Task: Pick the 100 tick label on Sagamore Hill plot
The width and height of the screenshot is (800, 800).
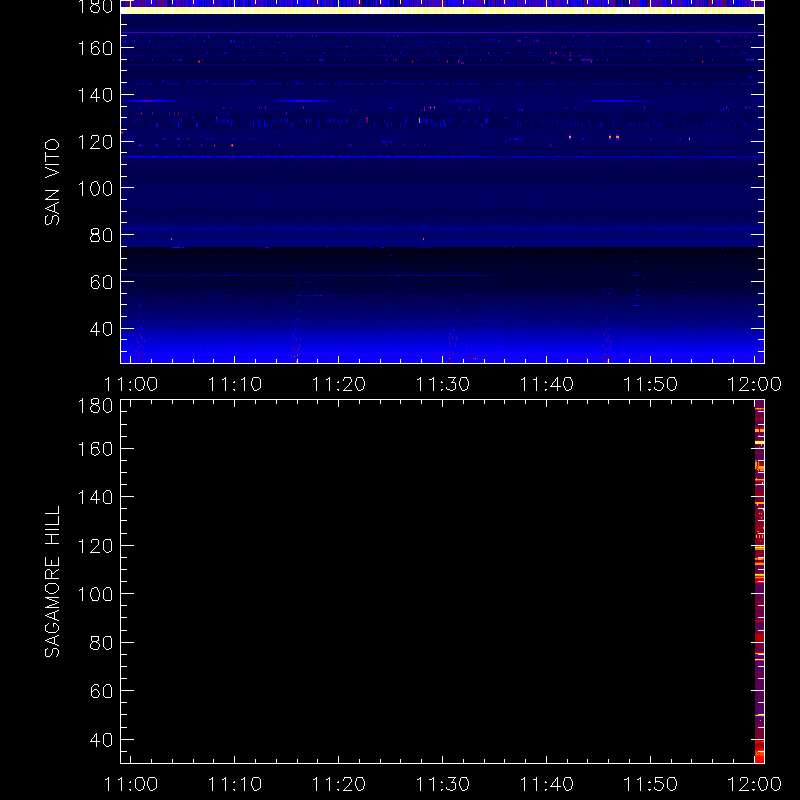Action: 95,594
